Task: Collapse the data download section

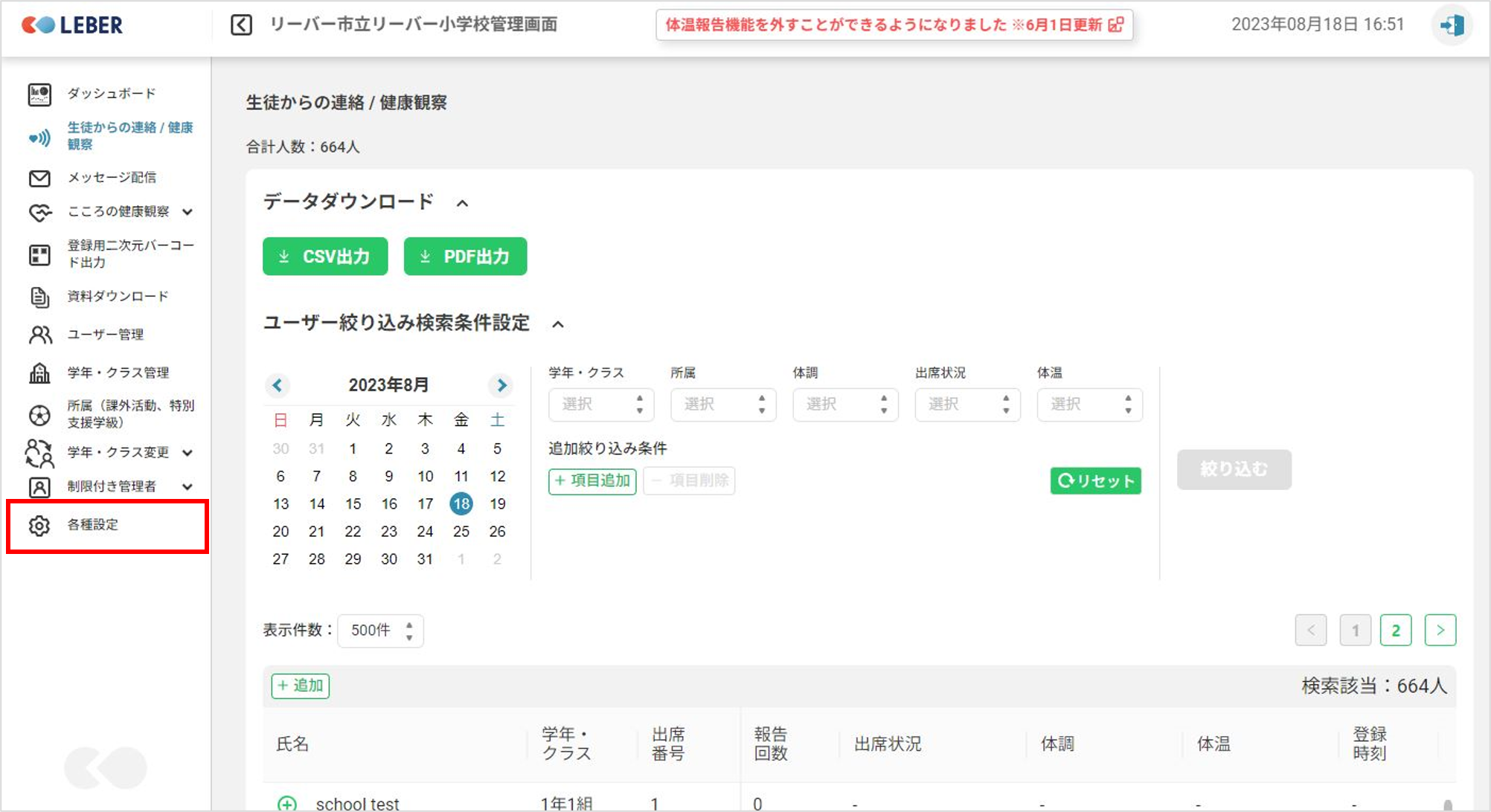Action: (462, 203)
